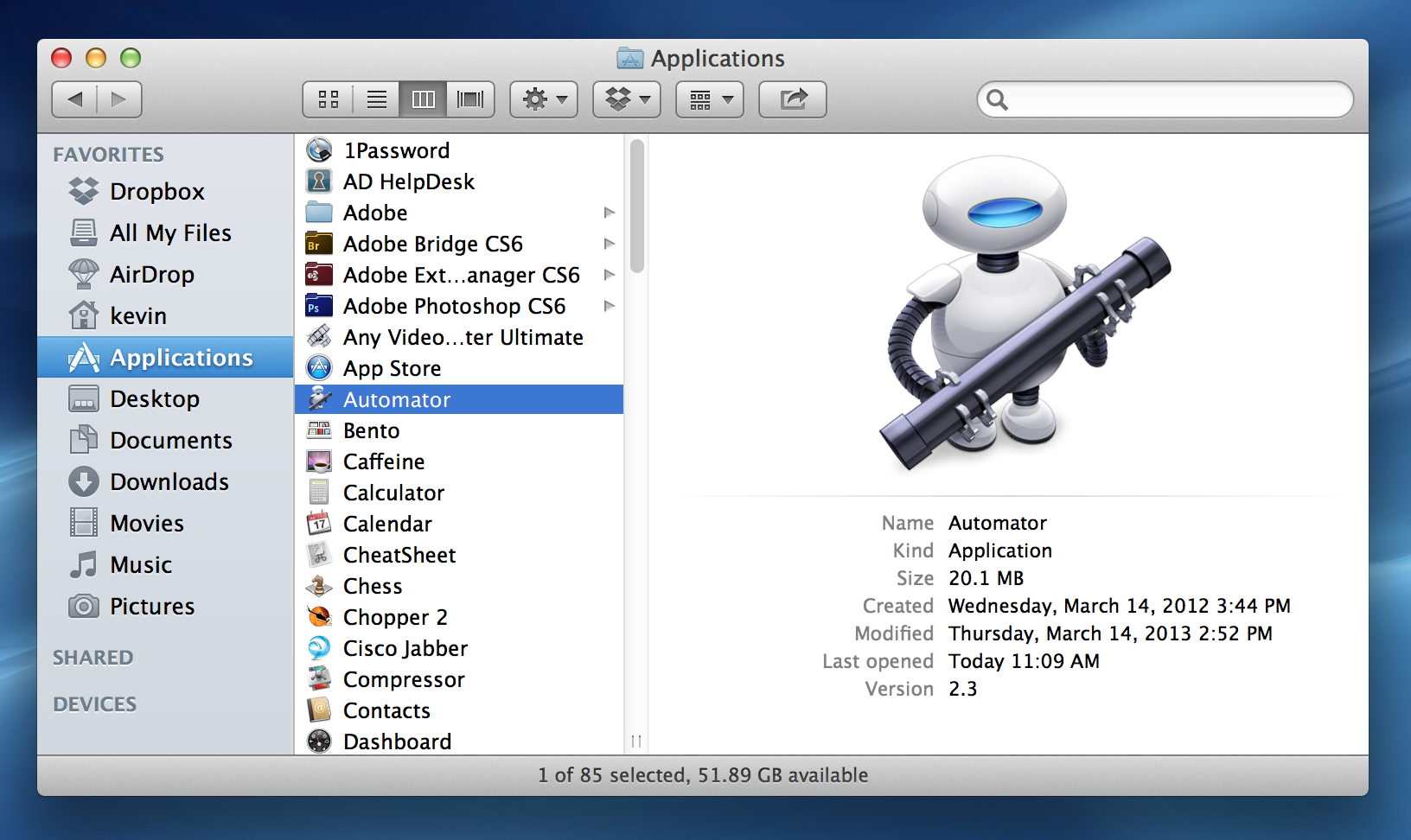
Task: Go back with the left arrow button
Action: point(75,99)
